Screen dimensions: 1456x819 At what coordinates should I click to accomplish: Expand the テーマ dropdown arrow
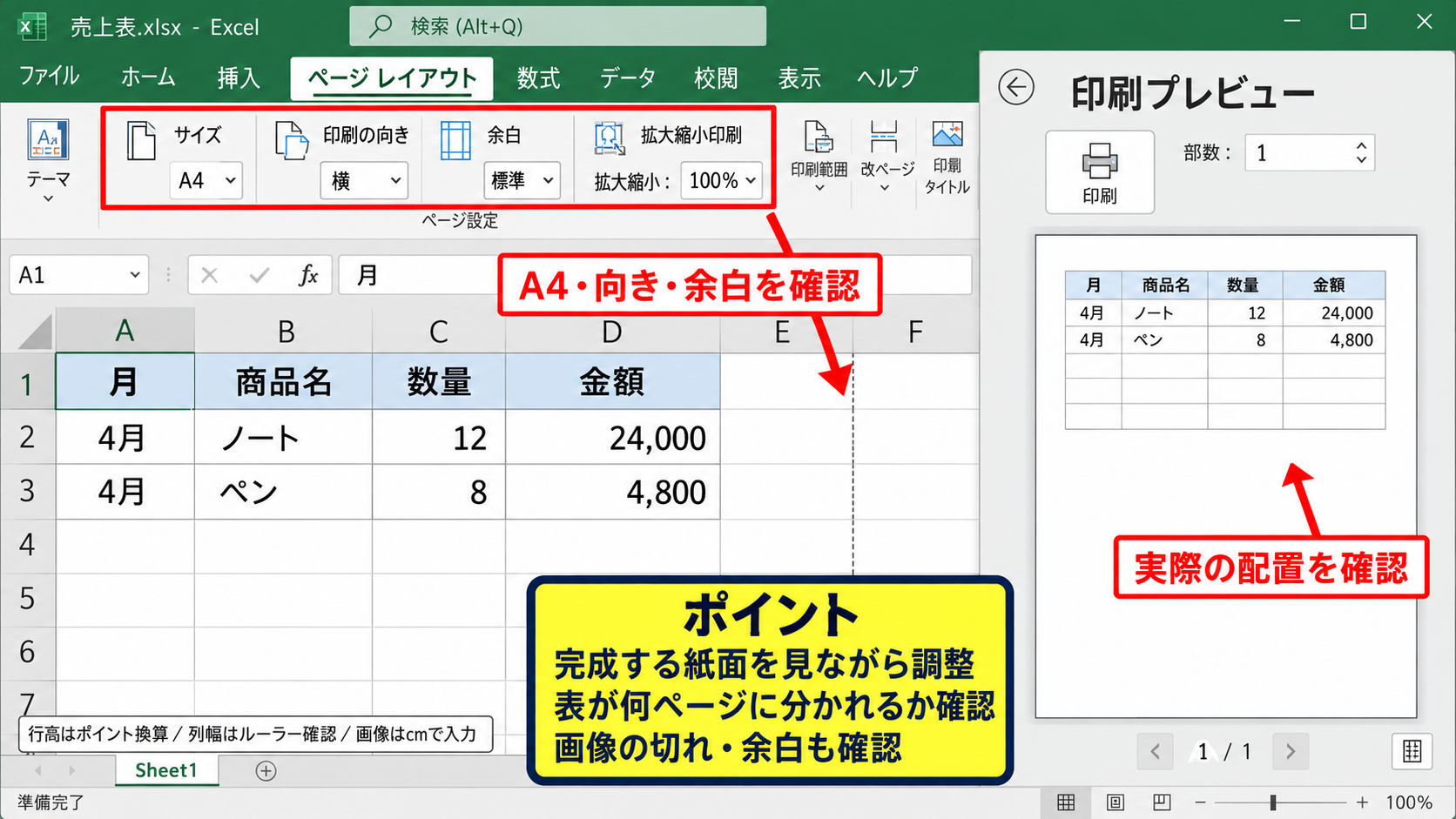48,199
